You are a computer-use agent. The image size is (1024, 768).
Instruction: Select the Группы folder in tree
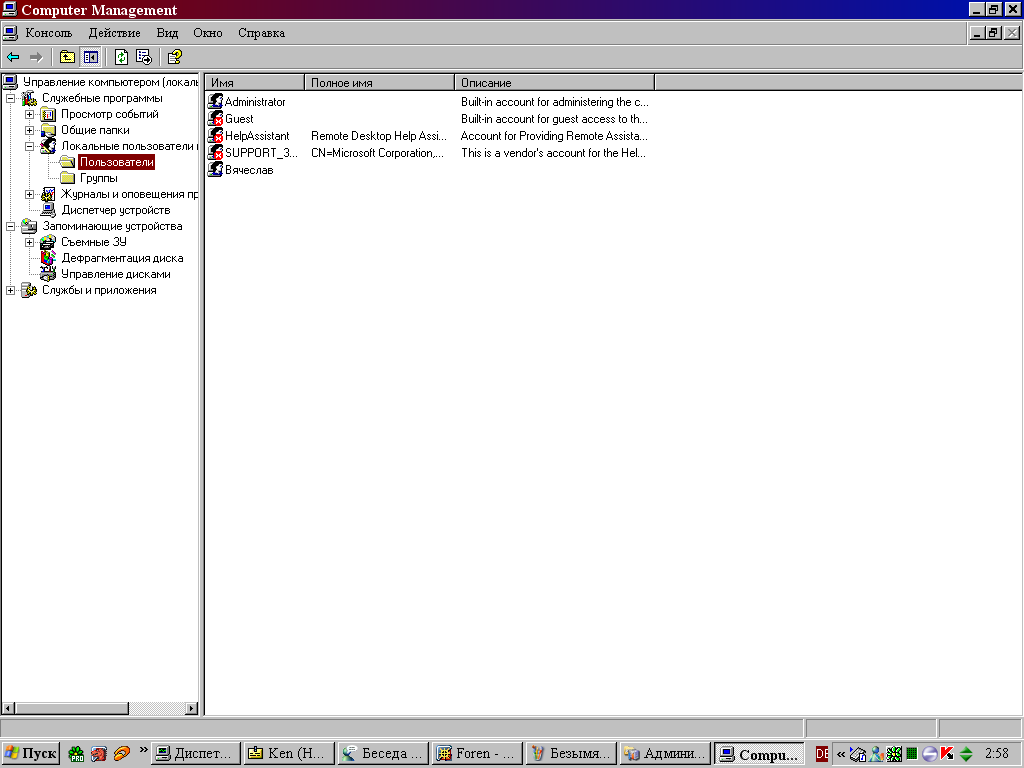coord(98,178)
